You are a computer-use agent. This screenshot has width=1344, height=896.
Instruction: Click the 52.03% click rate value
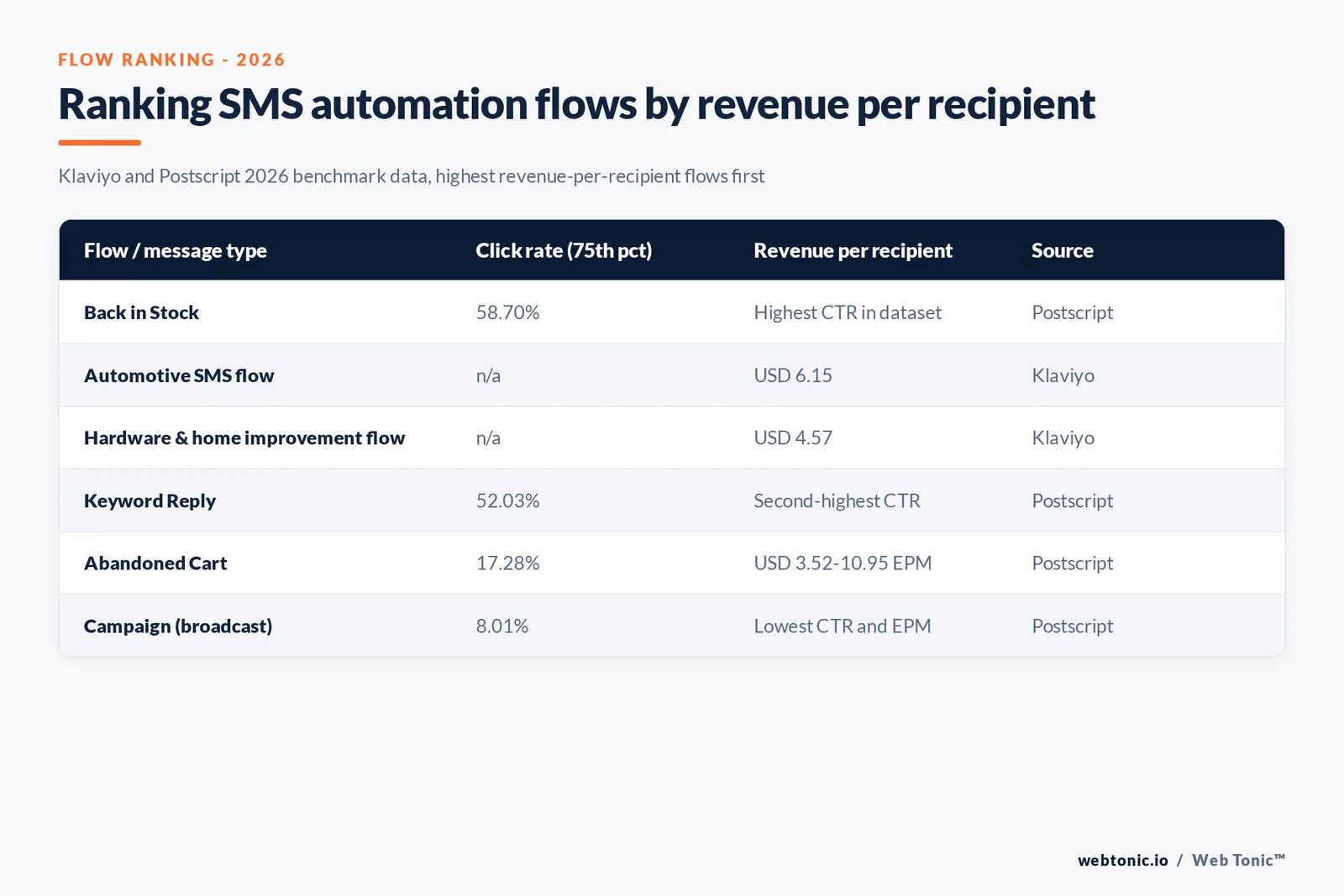point(507,500)
